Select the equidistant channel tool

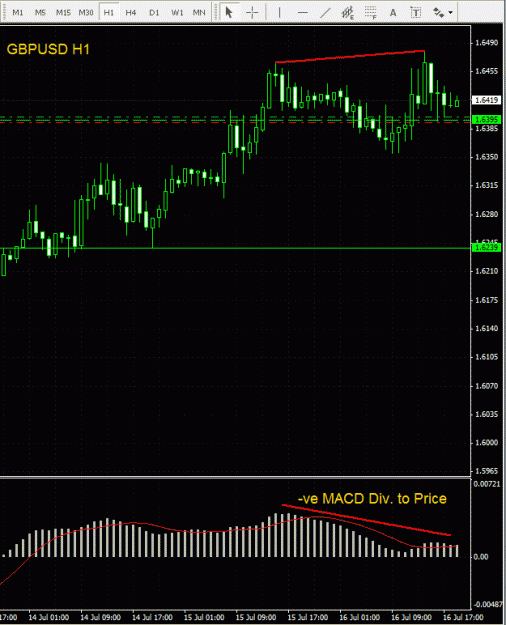[x=348, y=13]
